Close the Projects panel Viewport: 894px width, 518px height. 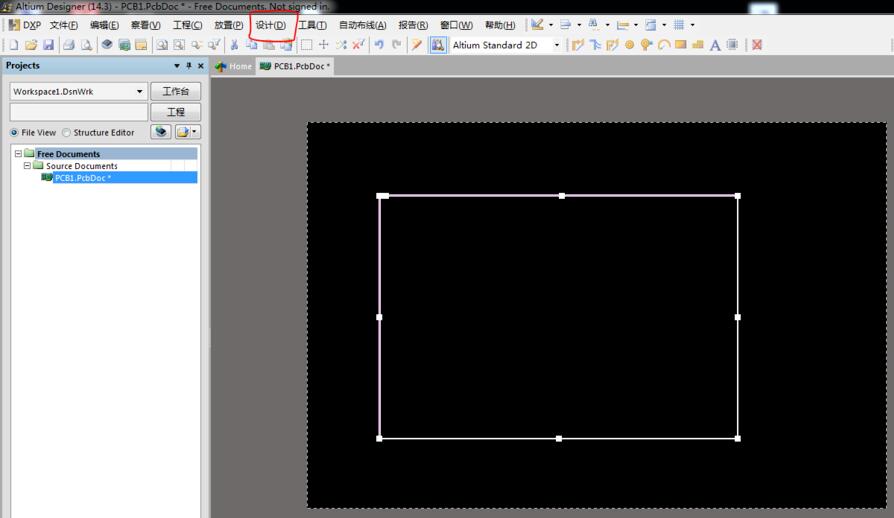pyautogui.click(x=201, y=66)
